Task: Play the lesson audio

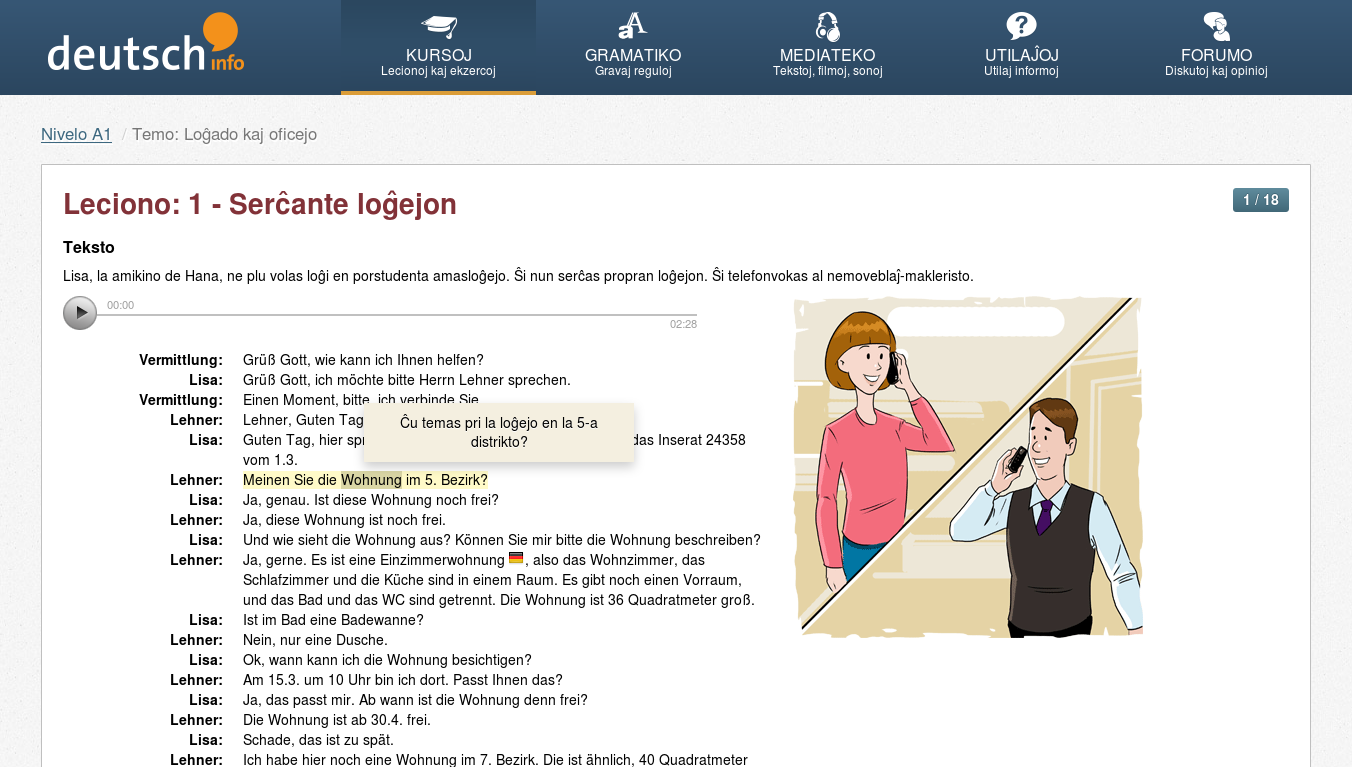Action: click(x=80, y=313)
